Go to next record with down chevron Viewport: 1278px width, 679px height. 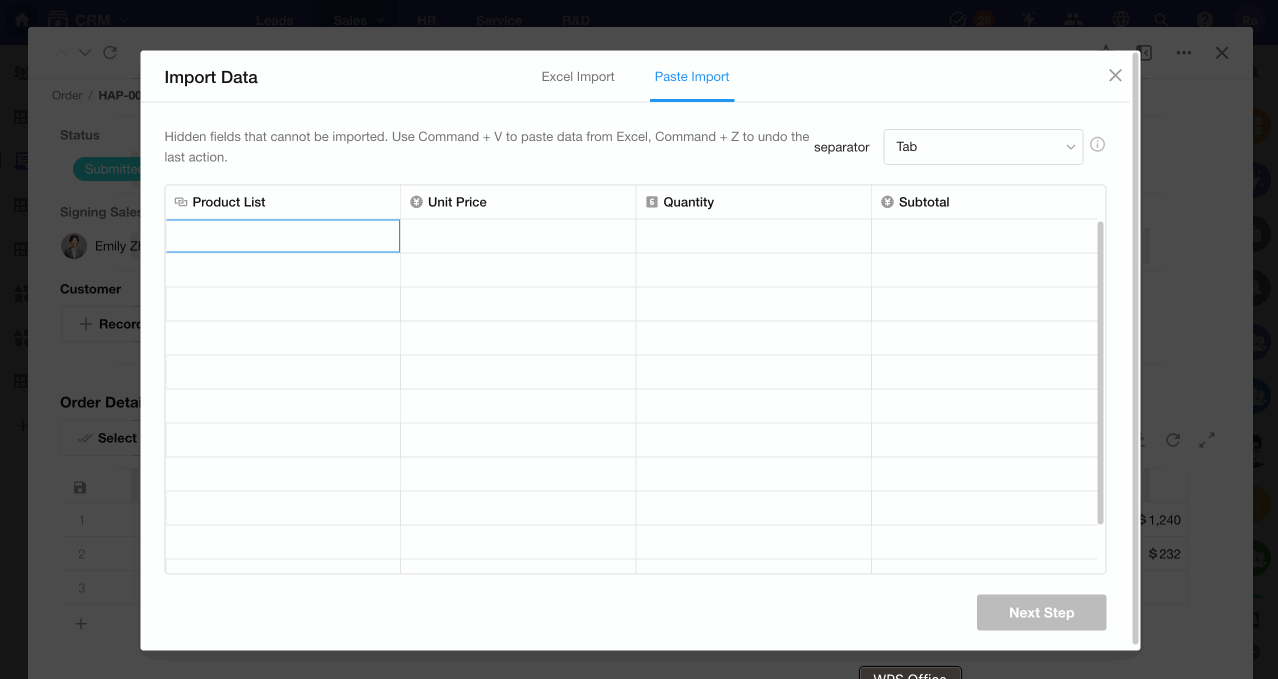tap(85, 53)
